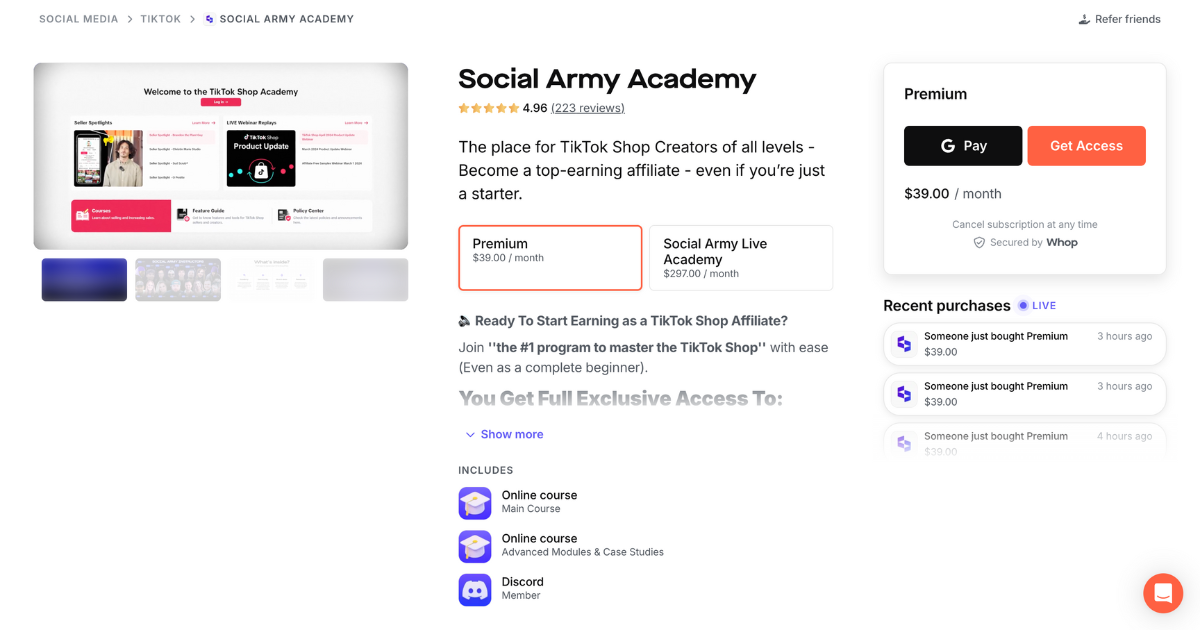Select the Premium $39.00 plan option
Viewport: 1200px width, 630px height.
(550, 257)
